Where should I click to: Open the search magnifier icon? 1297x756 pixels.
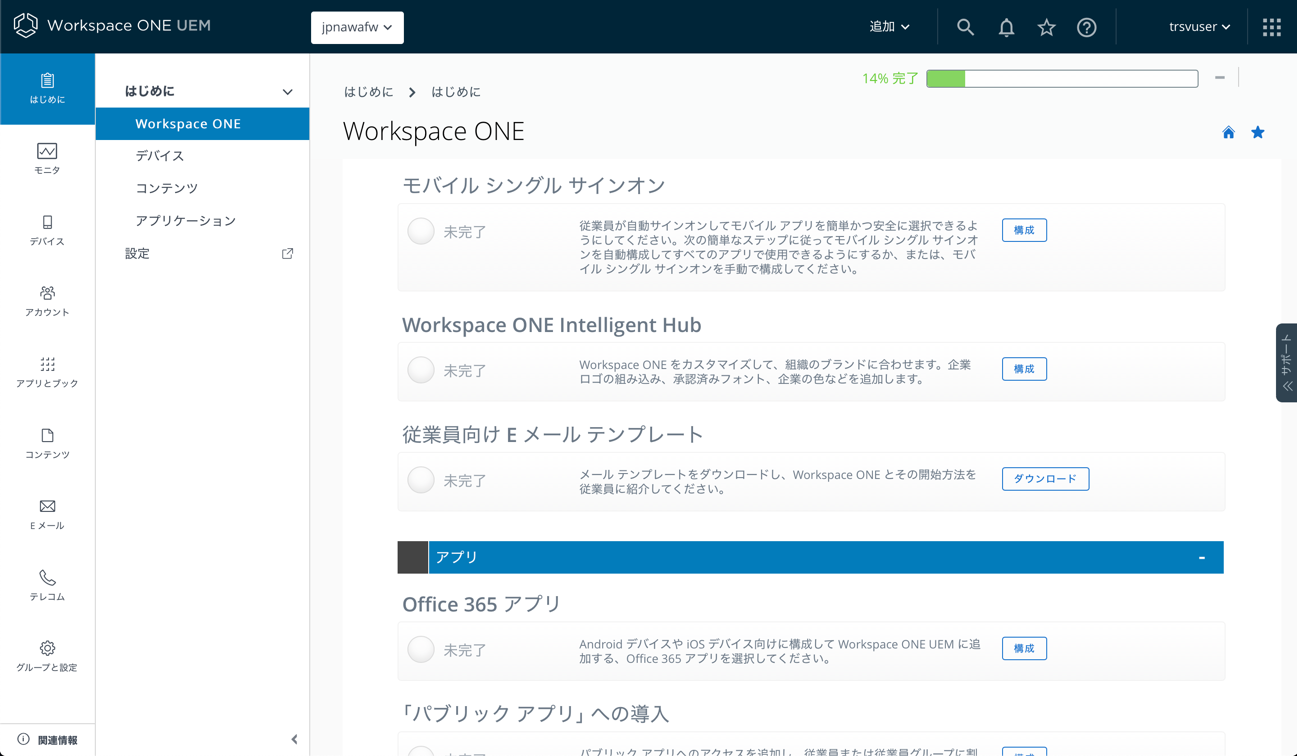click(x=965, y=27)
